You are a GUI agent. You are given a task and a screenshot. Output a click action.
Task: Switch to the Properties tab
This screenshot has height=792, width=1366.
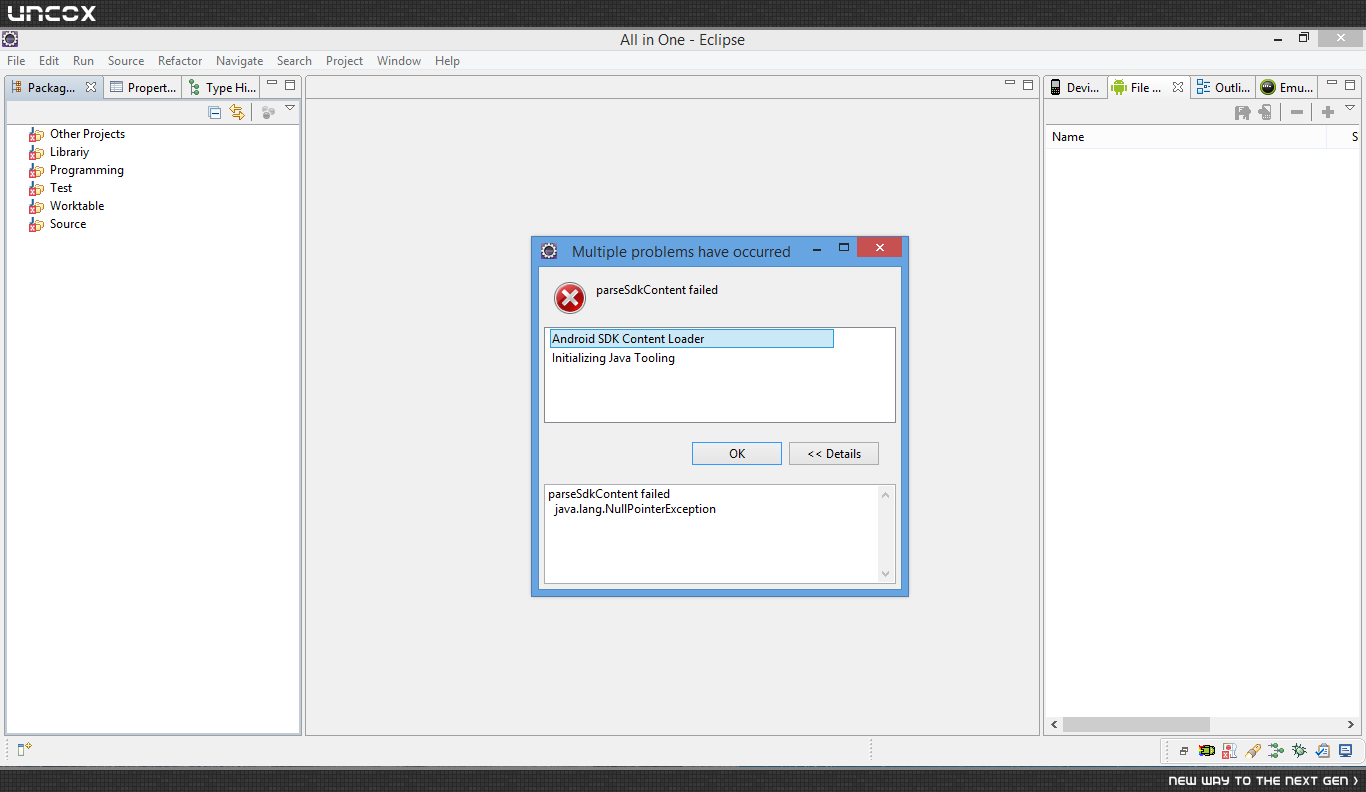[x=143, y=88]
